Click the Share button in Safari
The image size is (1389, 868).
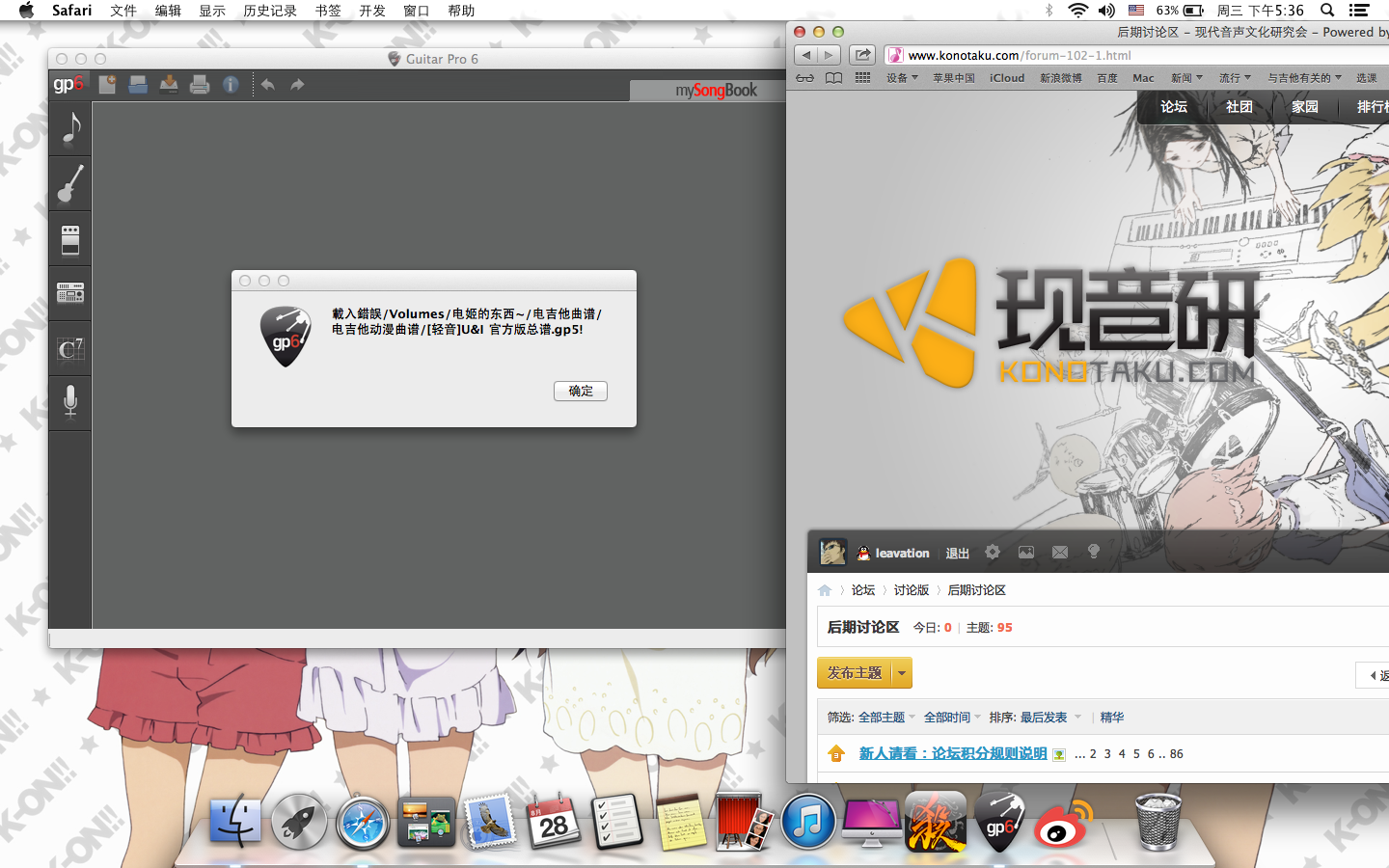point(862,55)
